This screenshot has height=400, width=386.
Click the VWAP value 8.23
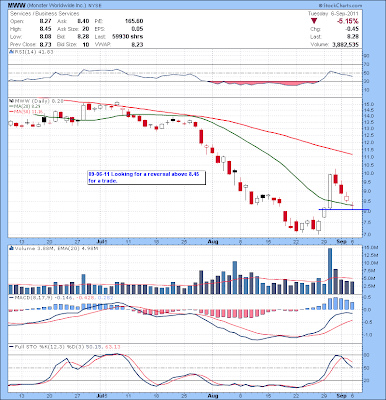click(x=137, y=44)
